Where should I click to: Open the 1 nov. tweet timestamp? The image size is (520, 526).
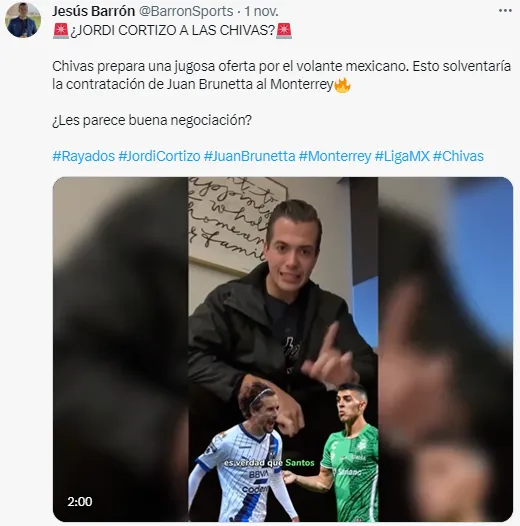[261, 11]
